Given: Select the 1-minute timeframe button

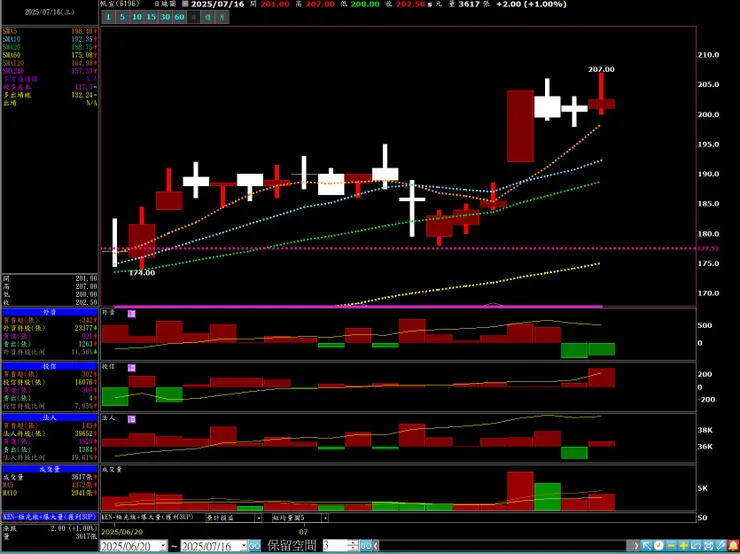Looking at the screenshot, I should (x=108, y=17).
